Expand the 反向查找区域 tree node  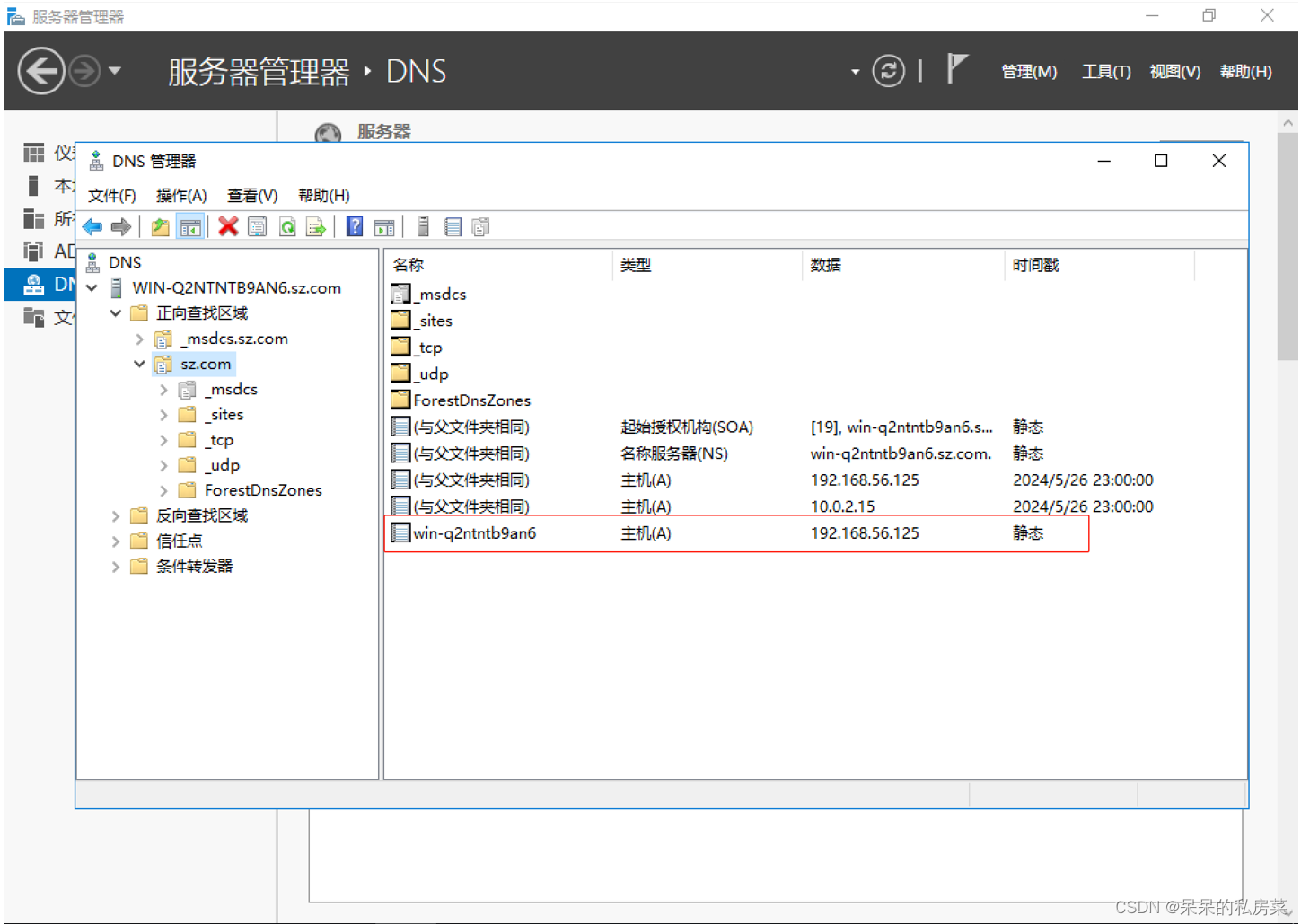click(x=116, y=516)
